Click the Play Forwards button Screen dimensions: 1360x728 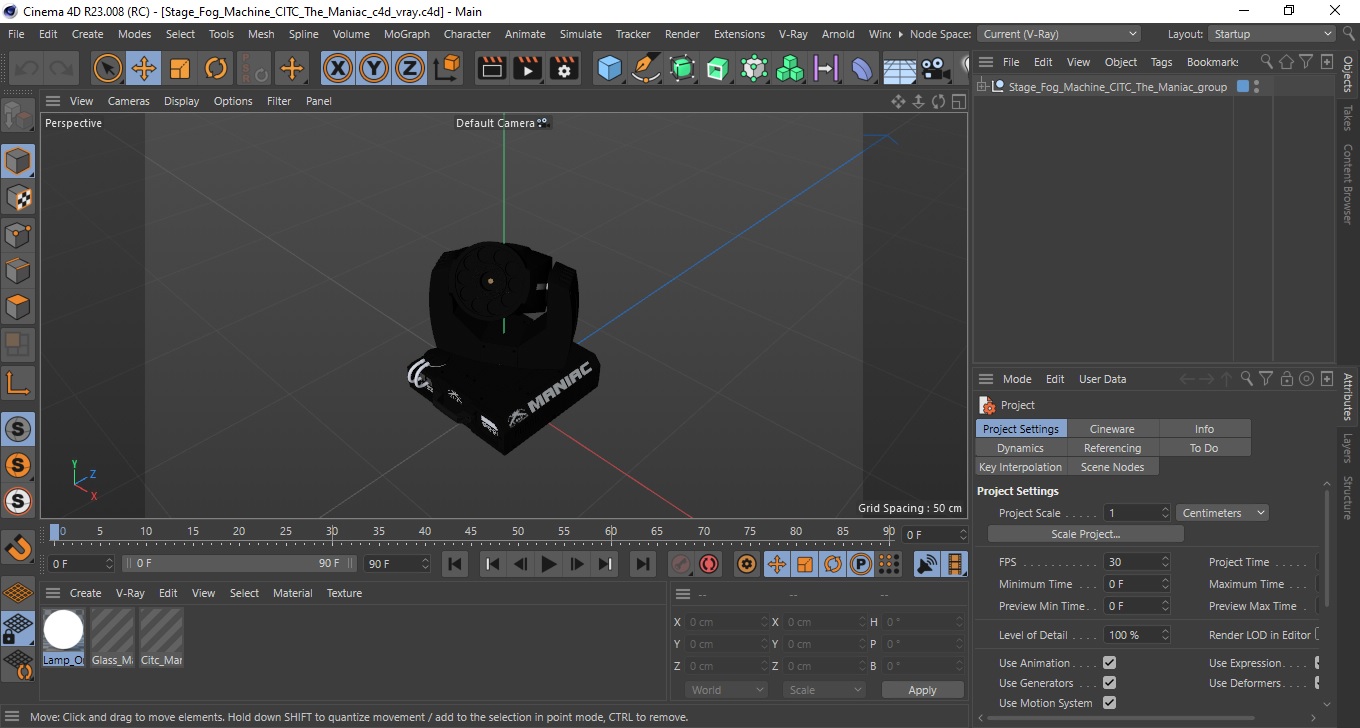(x=548, y=564)
